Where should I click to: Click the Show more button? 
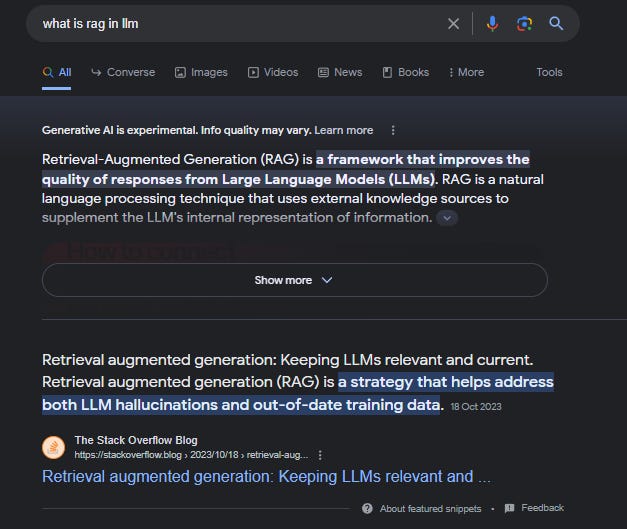(295, 280)
